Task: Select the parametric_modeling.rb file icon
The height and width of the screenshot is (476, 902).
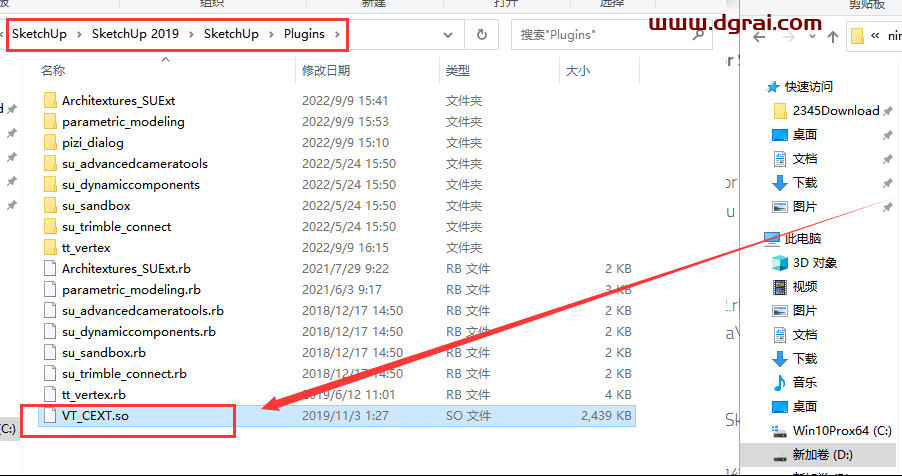Action: 51,290
